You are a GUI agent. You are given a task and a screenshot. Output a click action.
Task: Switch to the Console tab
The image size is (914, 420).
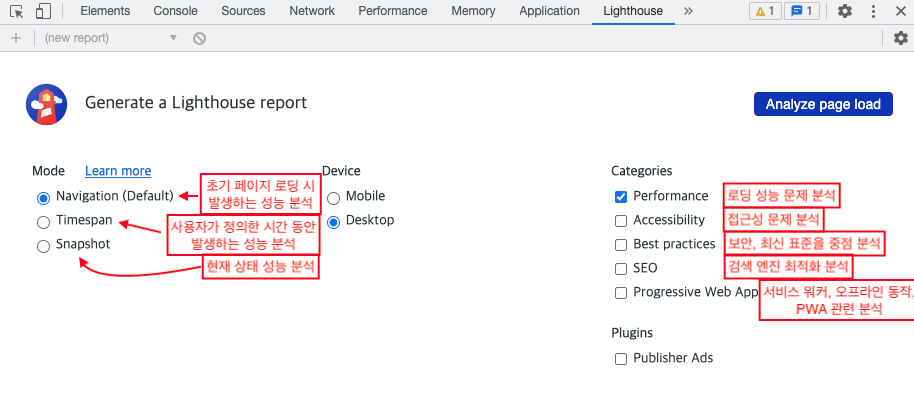click(175, 11)
